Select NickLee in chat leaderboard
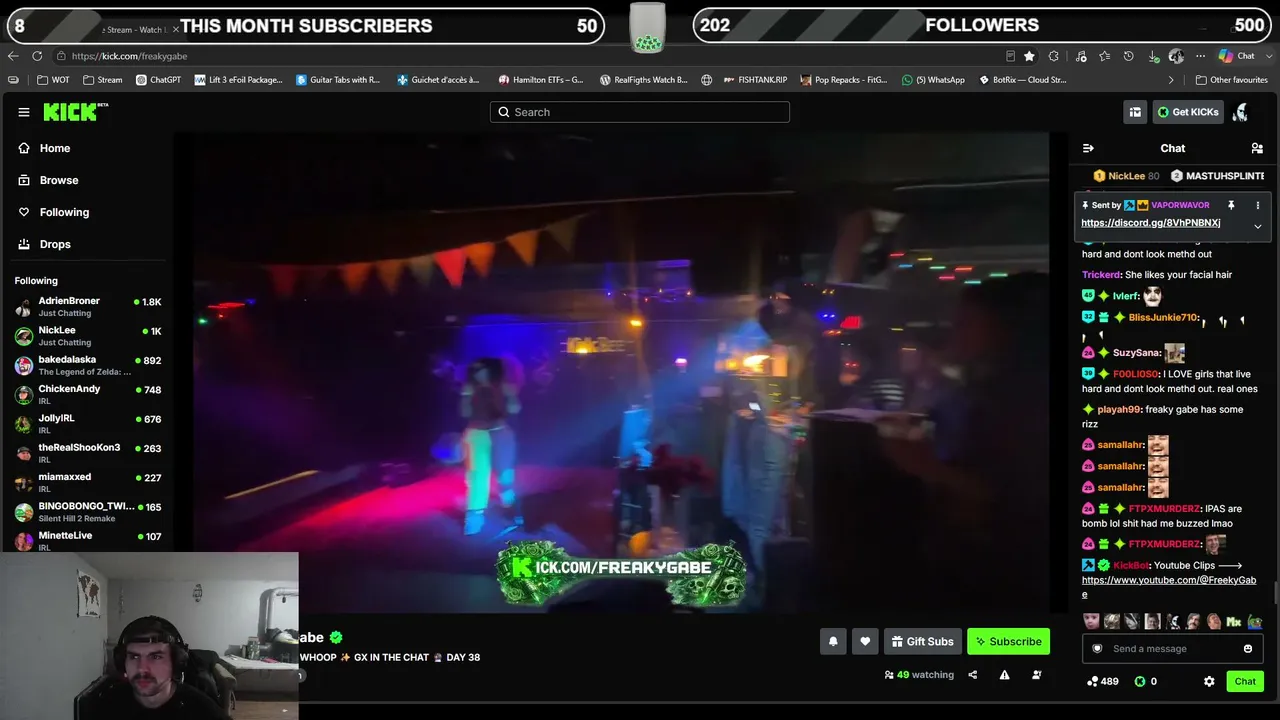Screen dimensions: 1280x720 pyautogui.click(x=1126, y=176)
